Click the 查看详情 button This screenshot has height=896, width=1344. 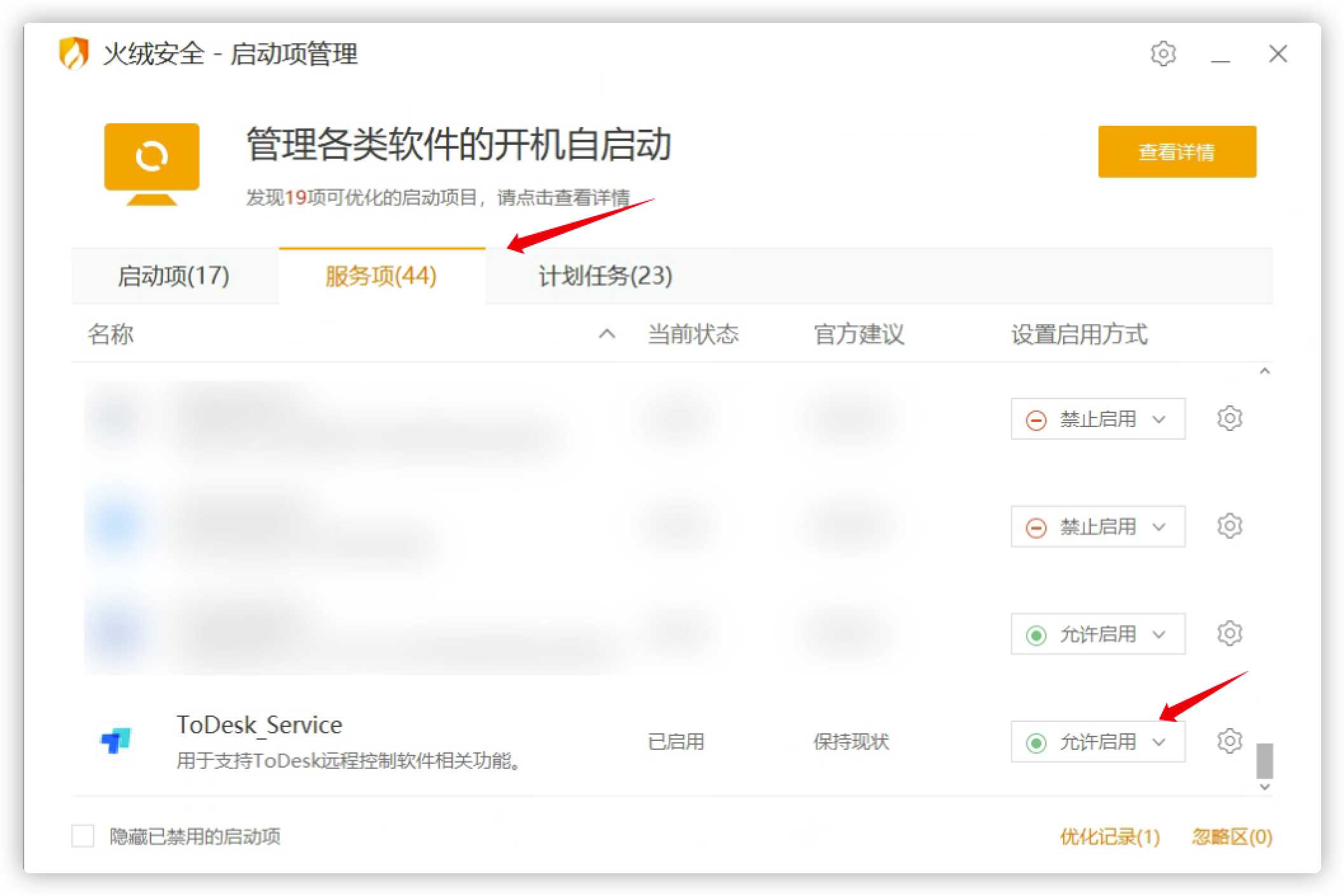1176,152
